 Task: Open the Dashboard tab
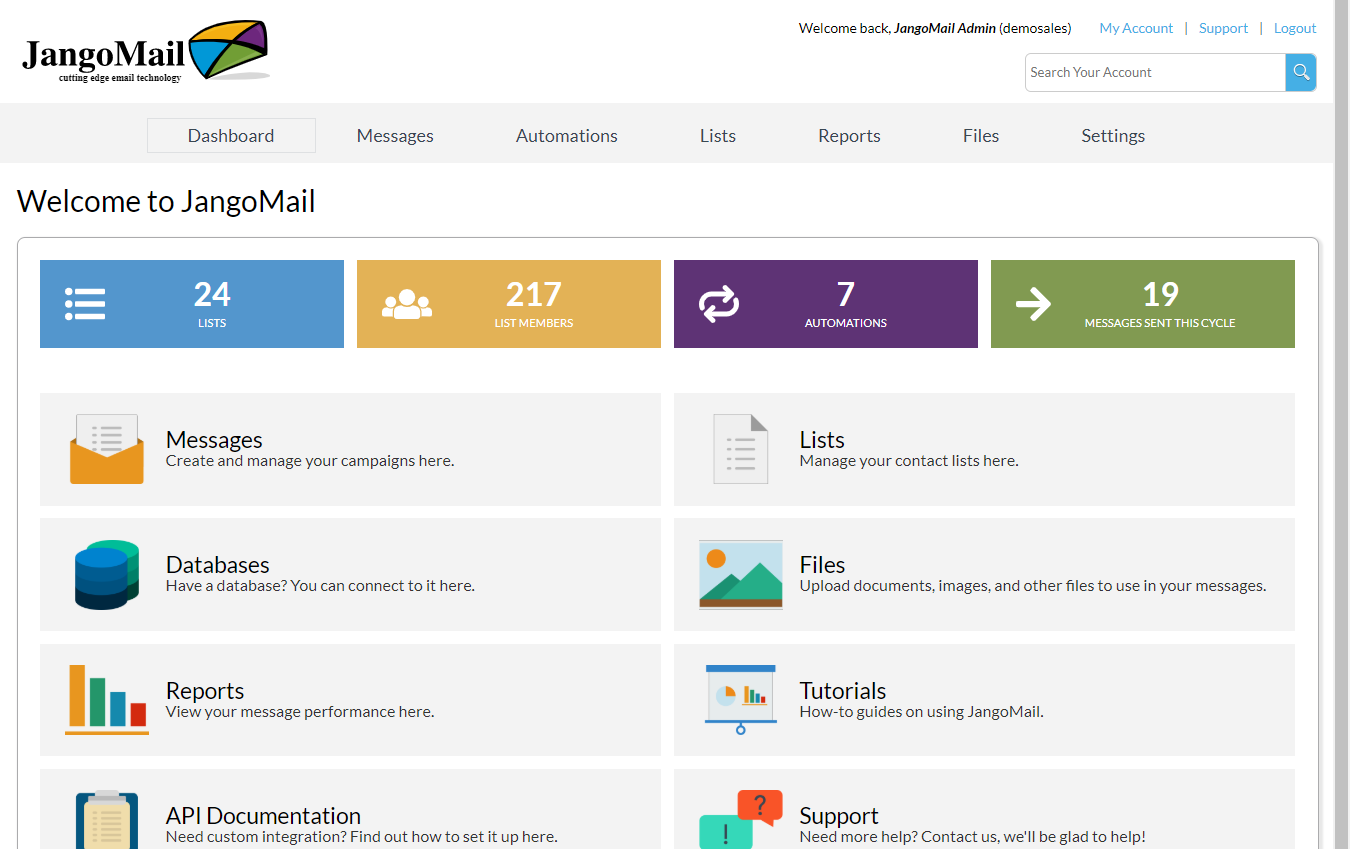tap(231, 136)
